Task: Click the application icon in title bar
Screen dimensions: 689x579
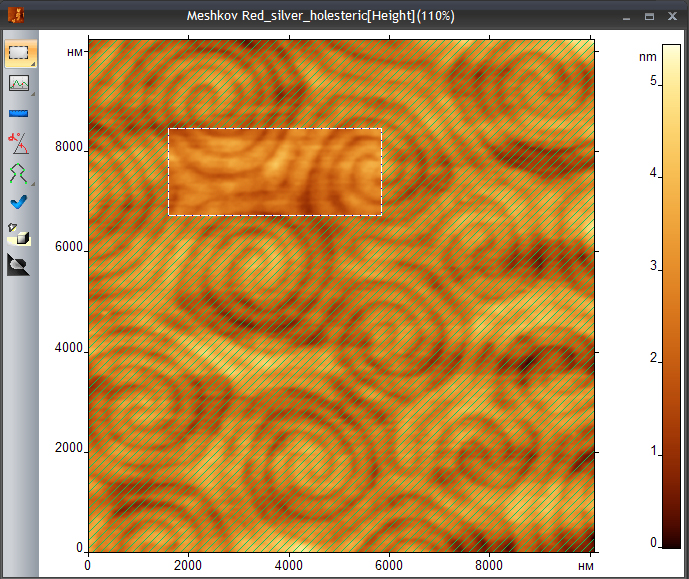Action: (x=16, y=16)
